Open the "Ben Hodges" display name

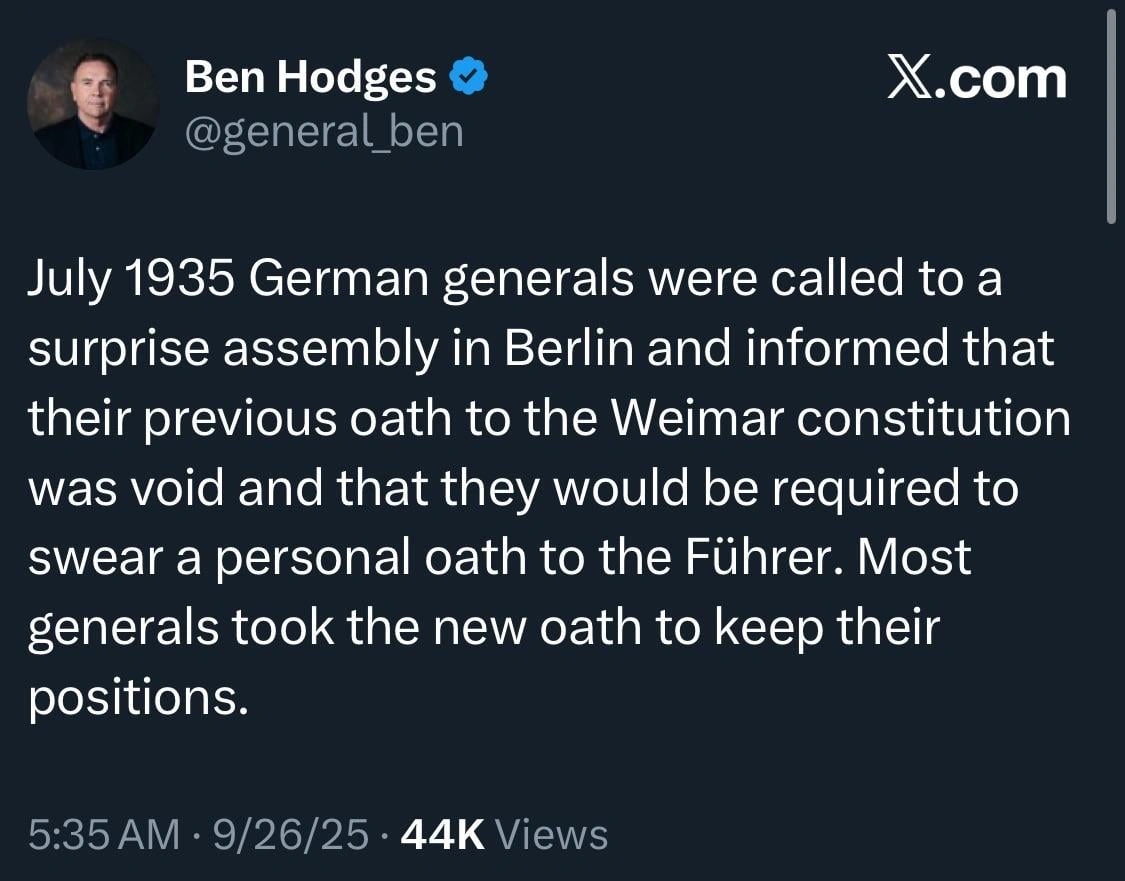(x=310, y=77)
